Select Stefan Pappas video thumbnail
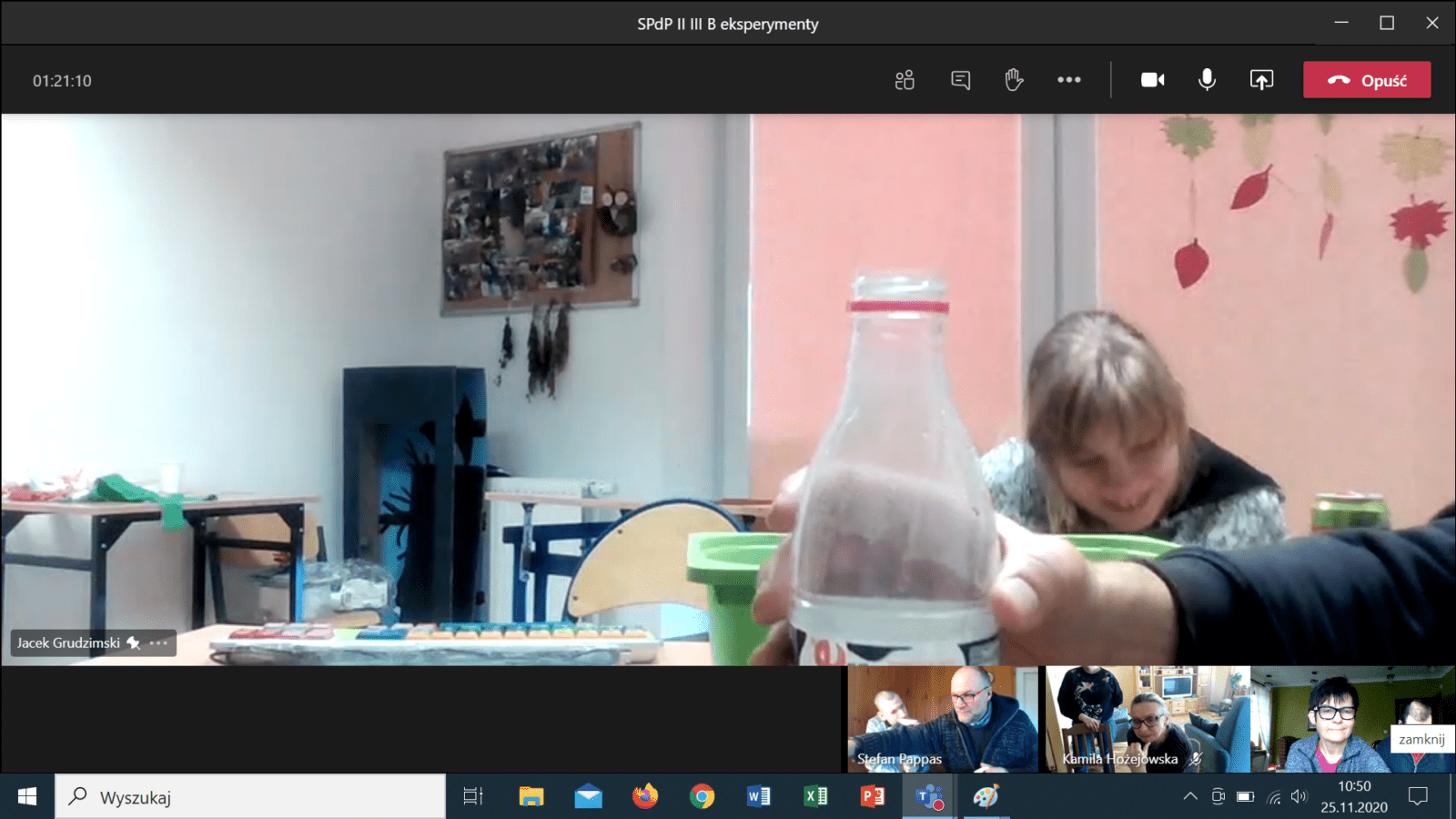This screenshot has height=819, width=1456. coord(943,719)
